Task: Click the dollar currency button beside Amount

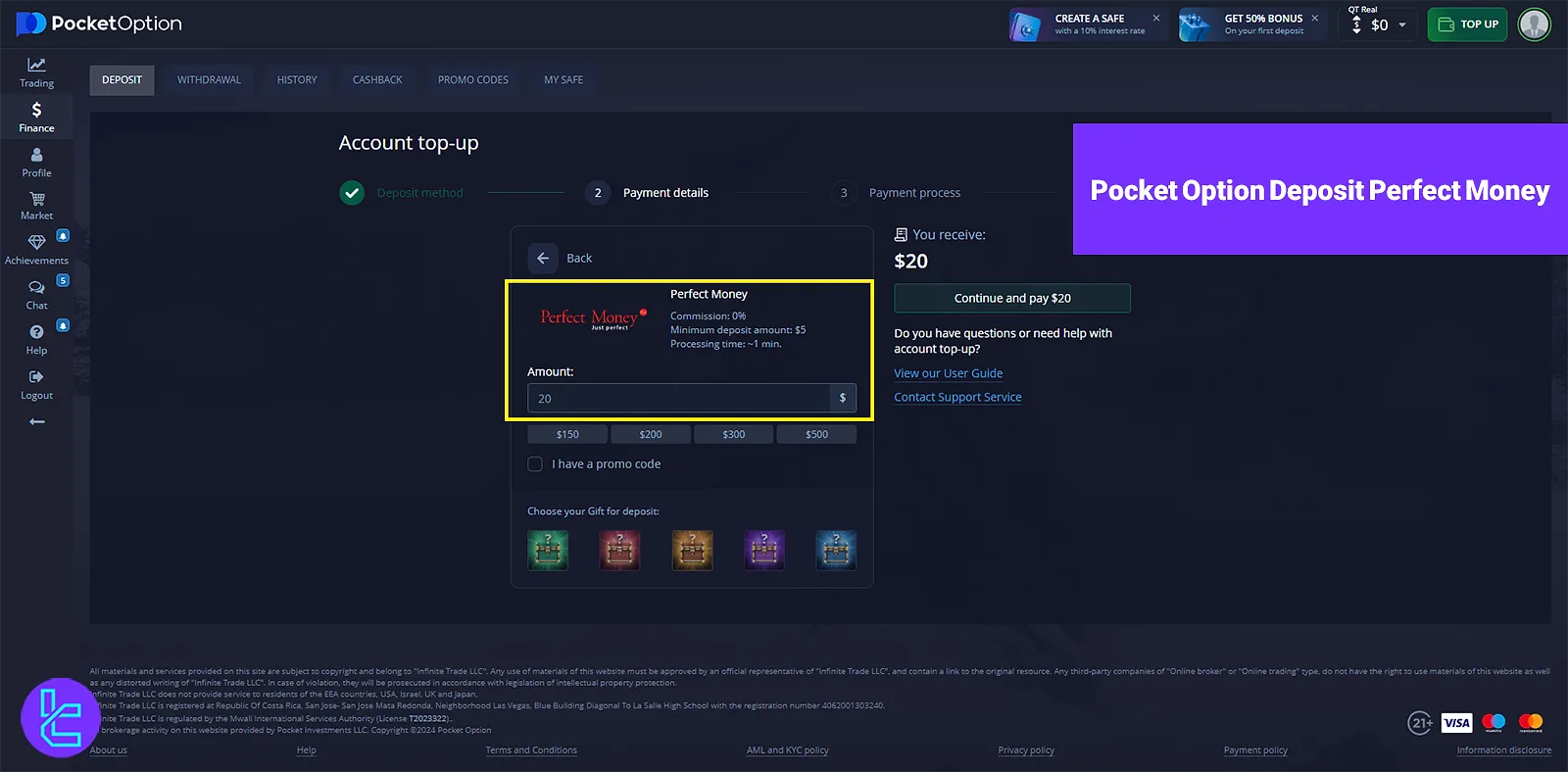Action: [x=843, y=398]
